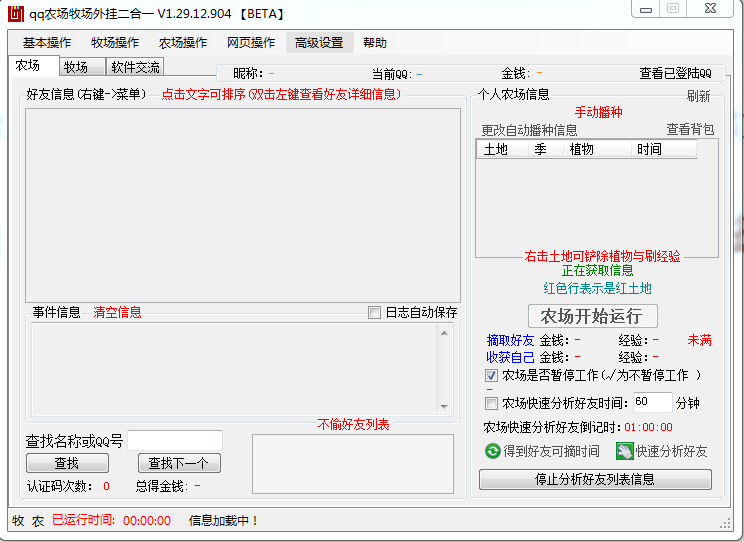
Task: Open the 牧场操作 menu
Action: (115, 43)
